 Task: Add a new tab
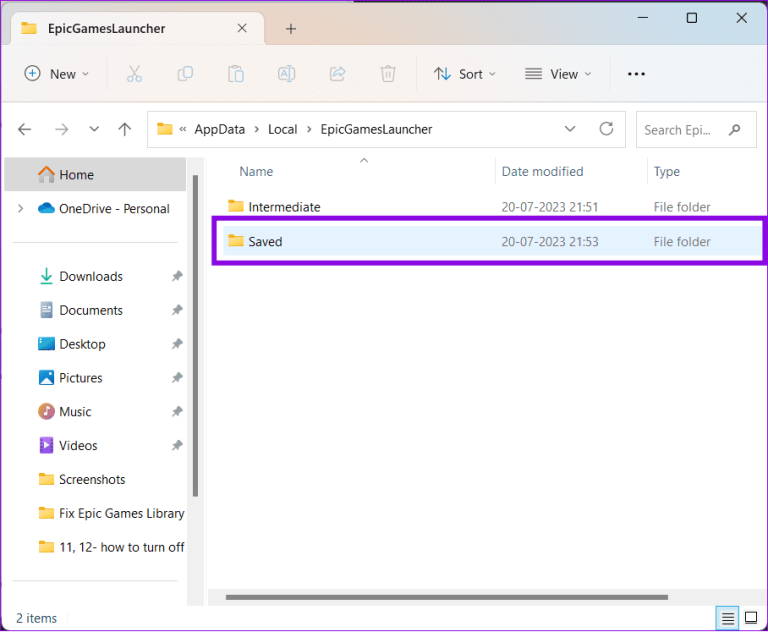(x=291, y=29)
